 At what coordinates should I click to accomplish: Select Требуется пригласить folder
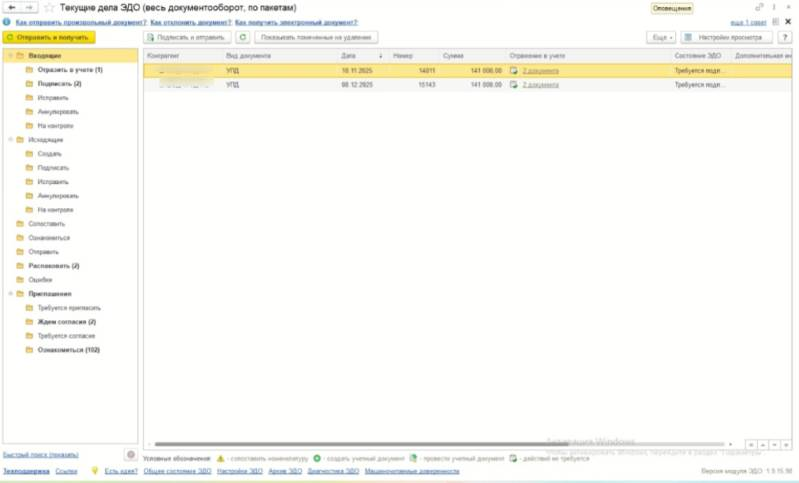point(69,308)
